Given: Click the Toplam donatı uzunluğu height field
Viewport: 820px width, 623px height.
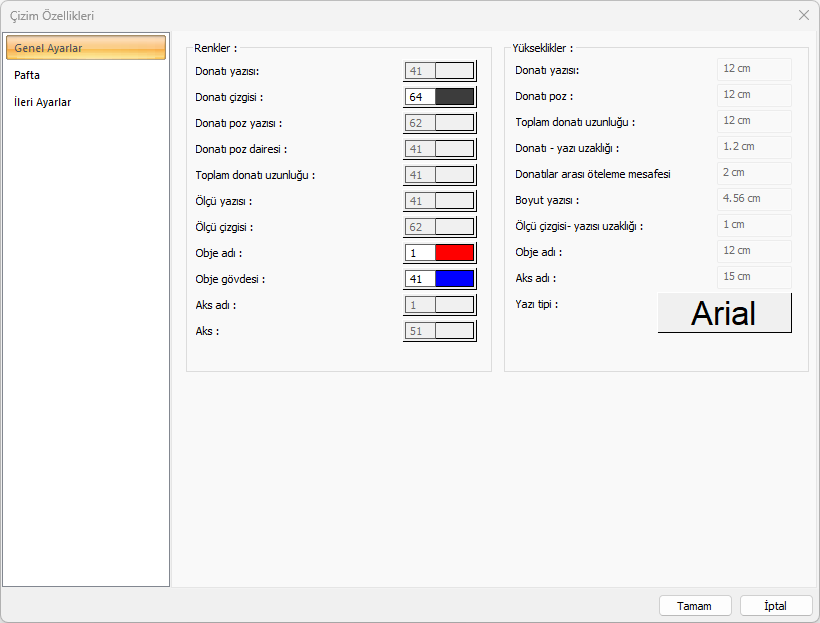Looking at the screenshot, I should click(x=754, y=121).
